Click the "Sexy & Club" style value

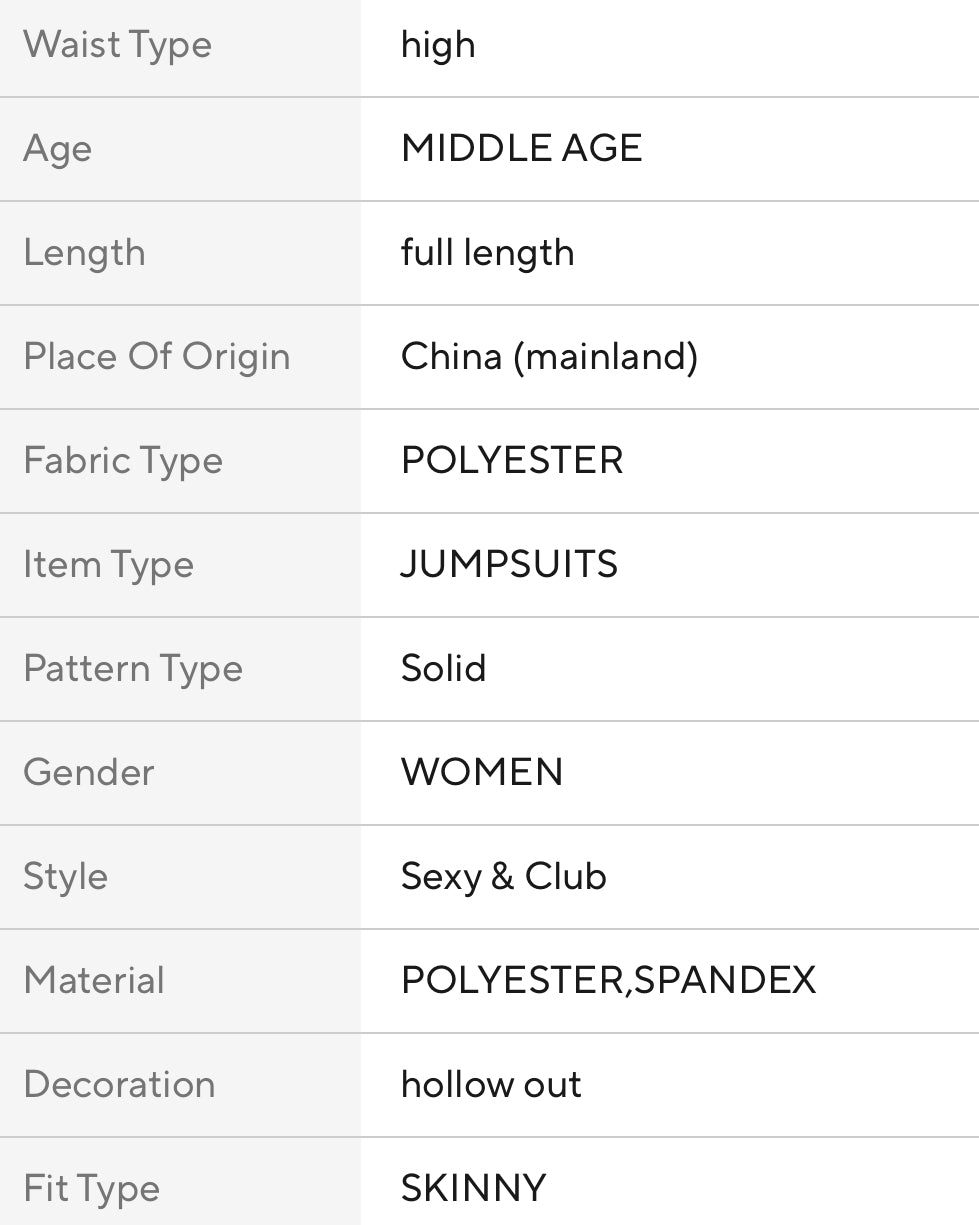coord(503,877)
